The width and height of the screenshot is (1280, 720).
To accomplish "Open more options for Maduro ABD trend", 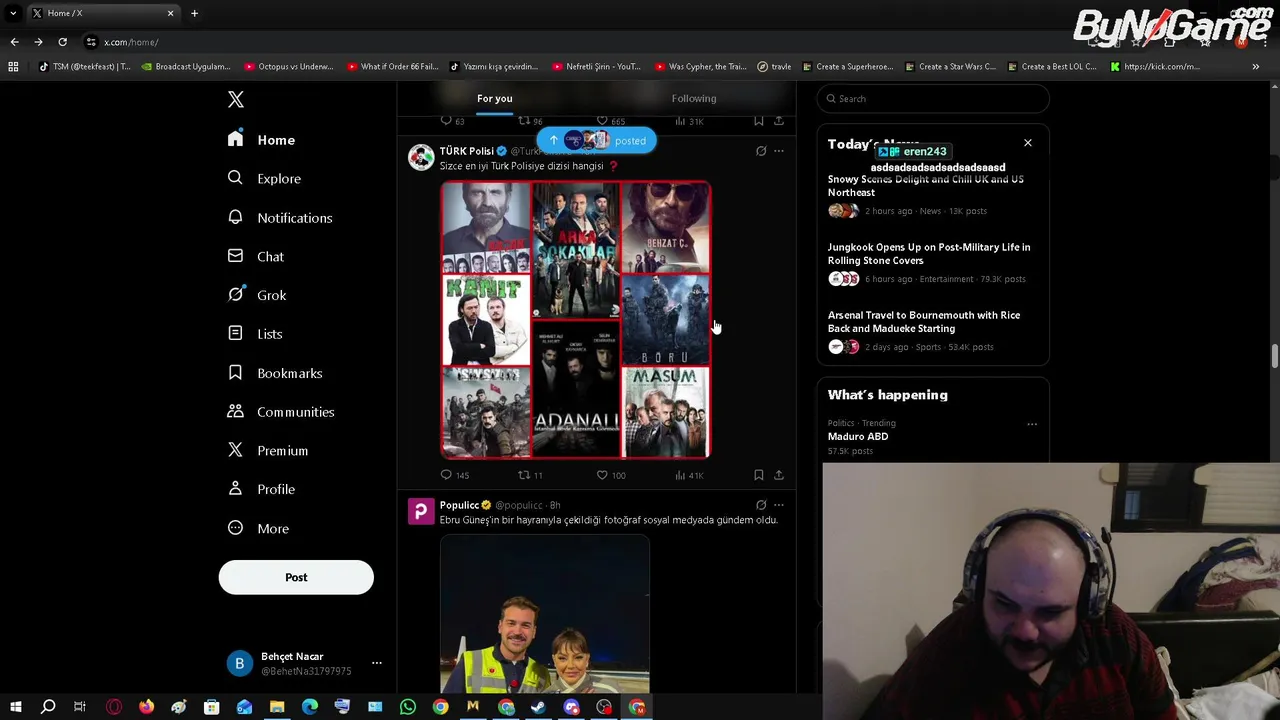I will tap(1032, 424).
